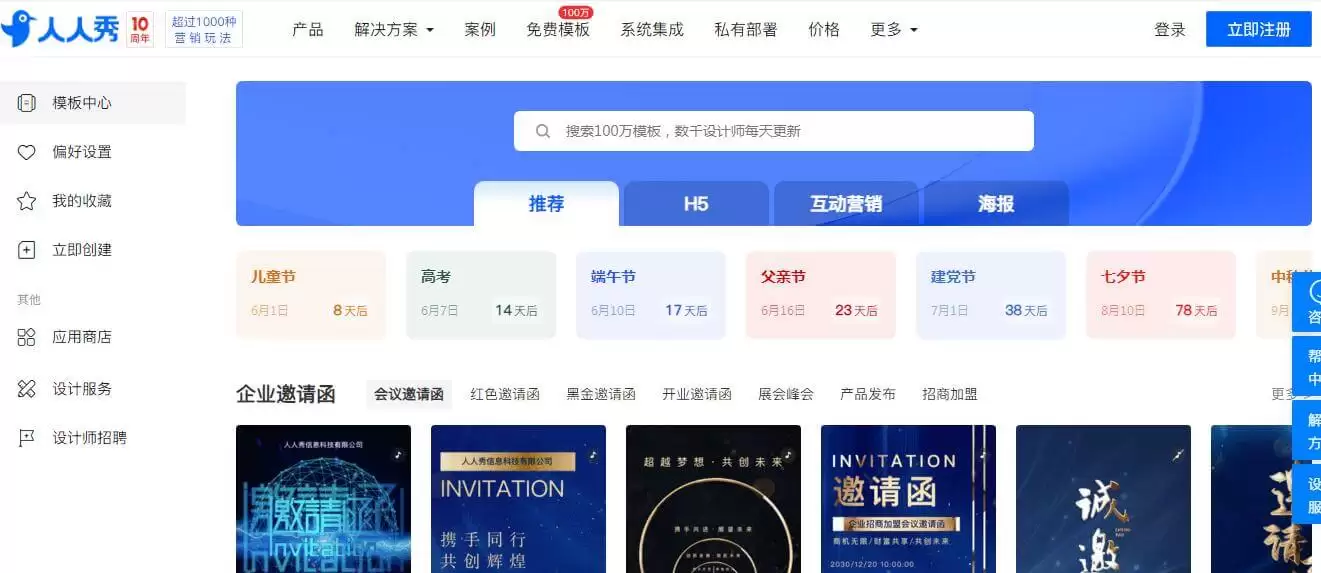Open the 七夕节 holiday card

coord(1161,295)
